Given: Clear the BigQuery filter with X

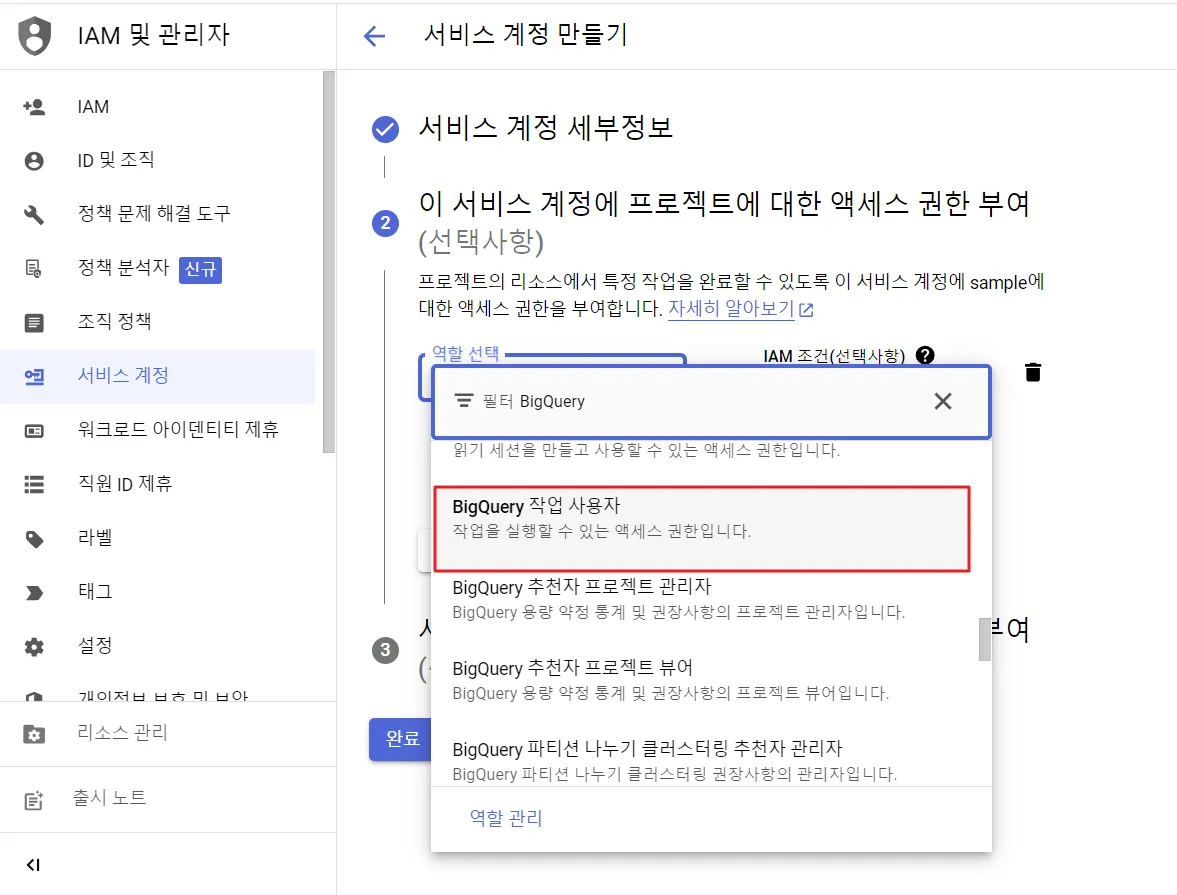Looking at the screenshot, I should [943, 401].
